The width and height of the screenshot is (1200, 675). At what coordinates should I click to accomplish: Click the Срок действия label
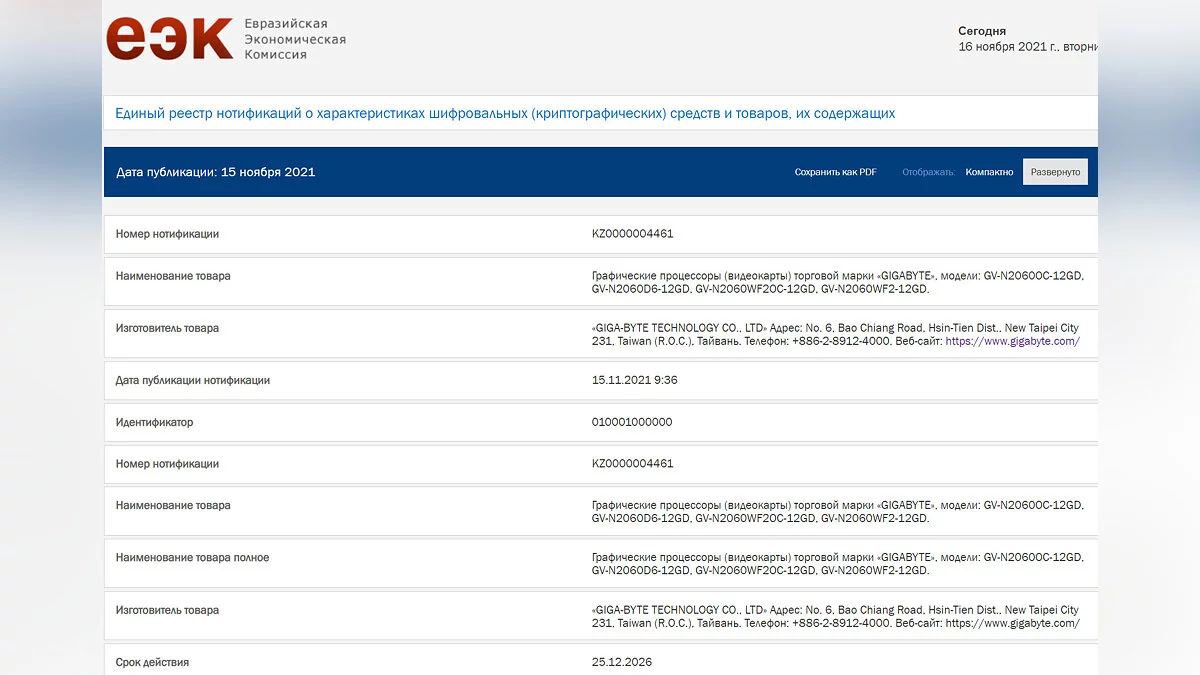tap(152, 662)
